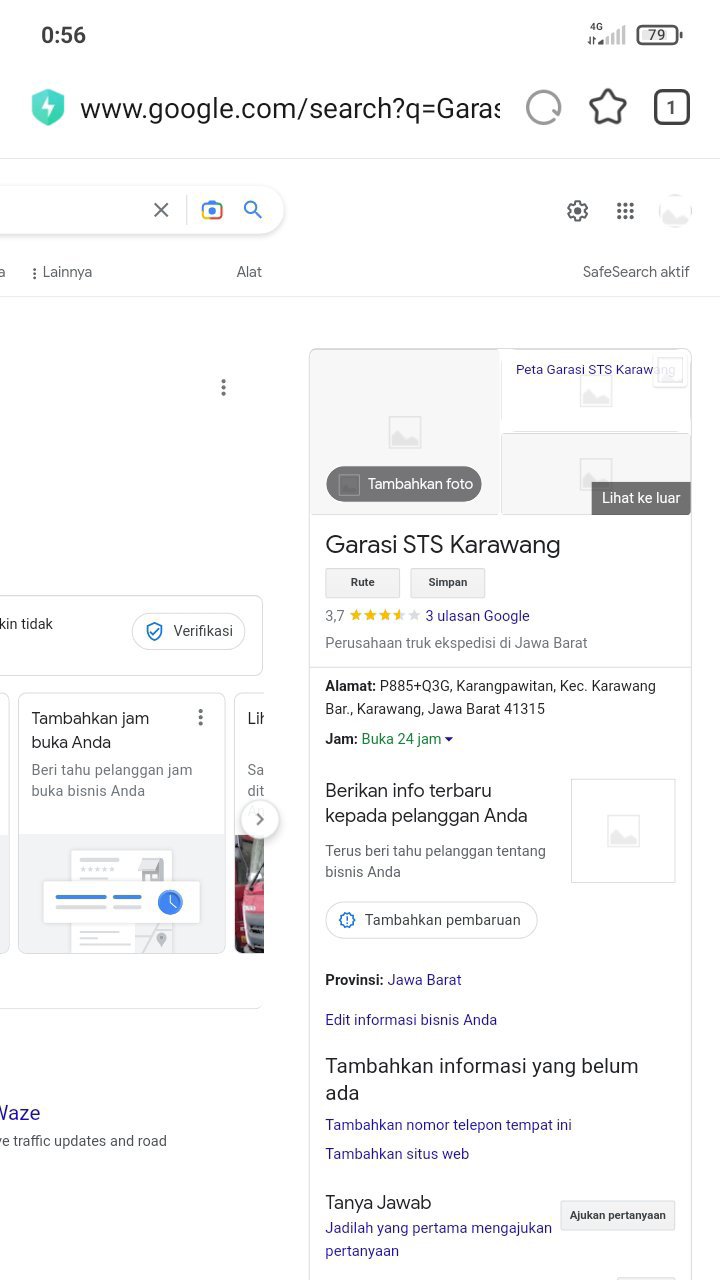The width and height of the screenshot is (720, 1280).
Task: Tap Tambahkan pembaruan button
Action: [x=431, y=920]
